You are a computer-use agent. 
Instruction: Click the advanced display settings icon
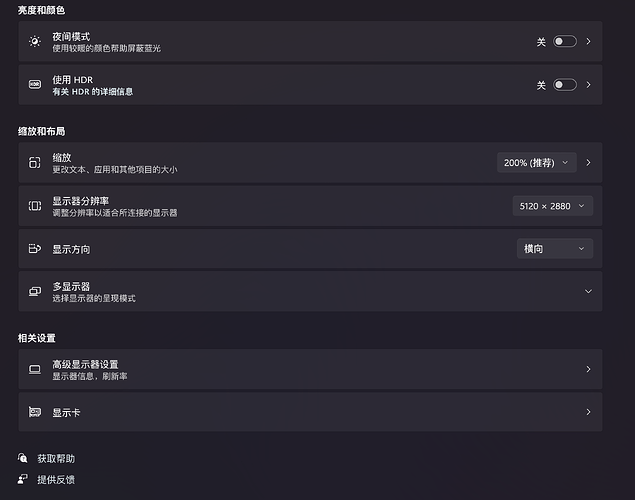[x=35, y=369]
